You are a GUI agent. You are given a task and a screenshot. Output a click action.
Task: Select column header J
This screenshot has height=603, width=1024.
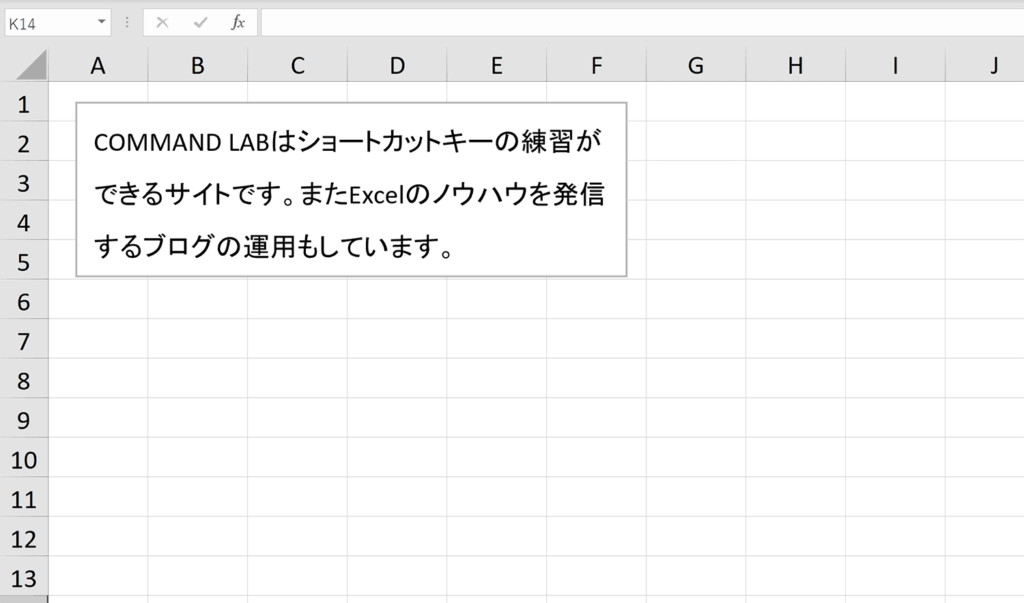click(x=993, y=64)
